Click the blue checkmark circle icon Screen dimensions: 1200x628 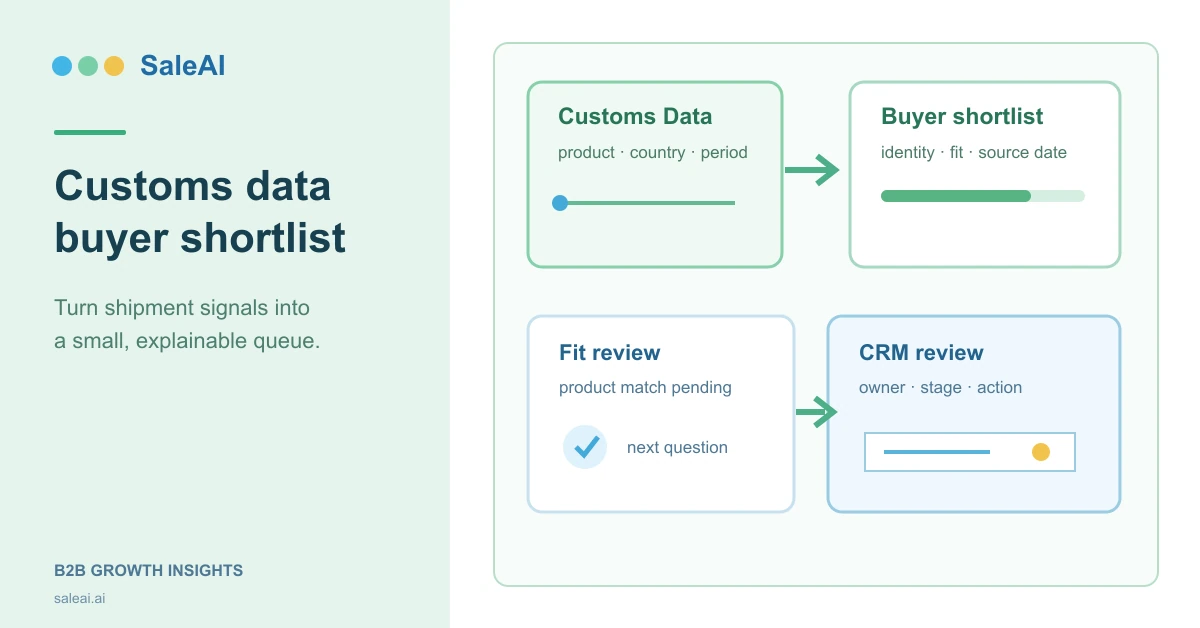tap(585, 447)
